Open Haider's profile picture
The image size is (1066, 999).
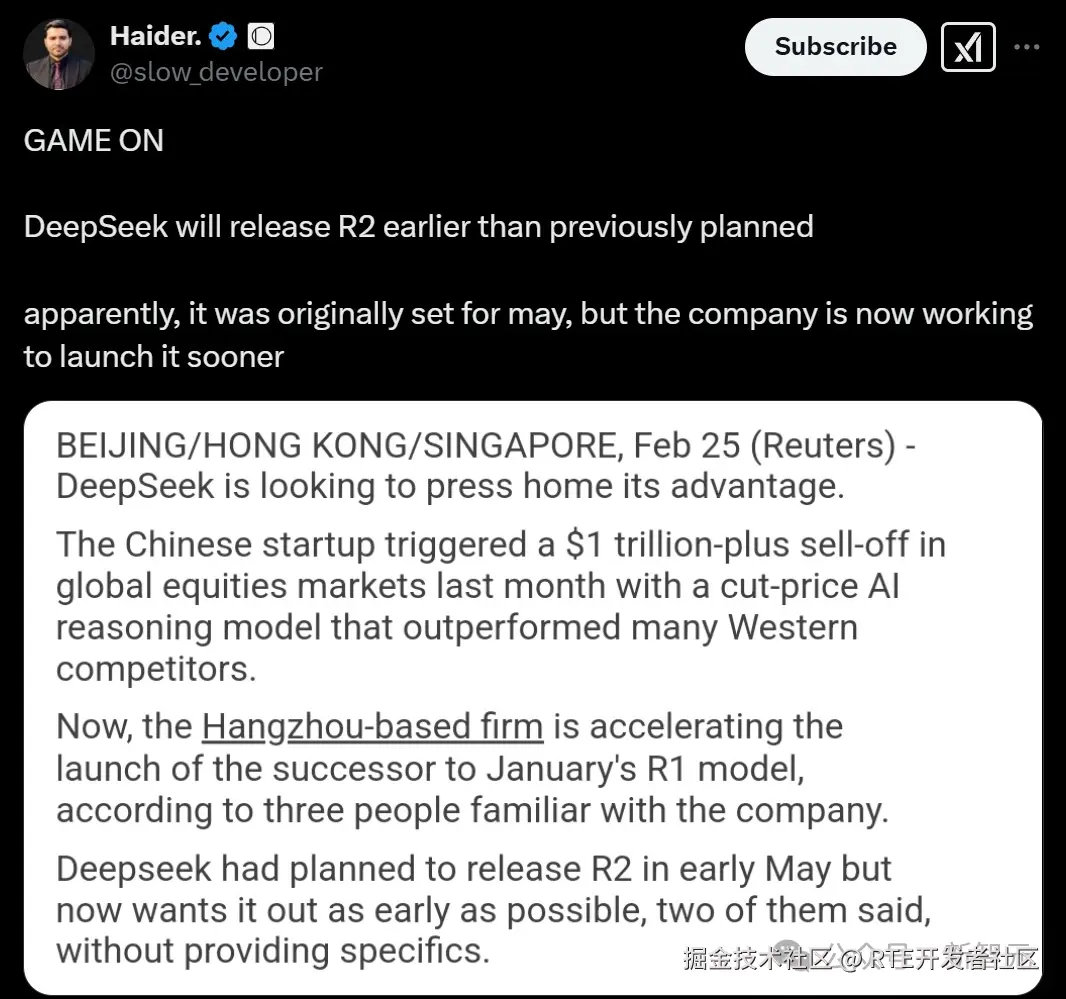(58, 54)
